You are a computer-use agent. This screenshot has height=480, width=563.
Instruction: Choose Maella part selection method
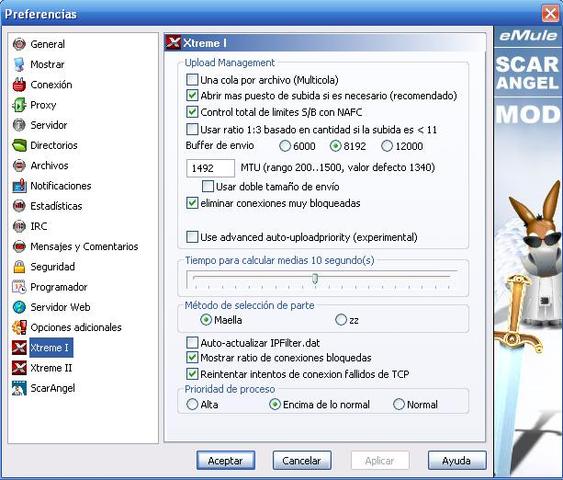tap(206, 320)
